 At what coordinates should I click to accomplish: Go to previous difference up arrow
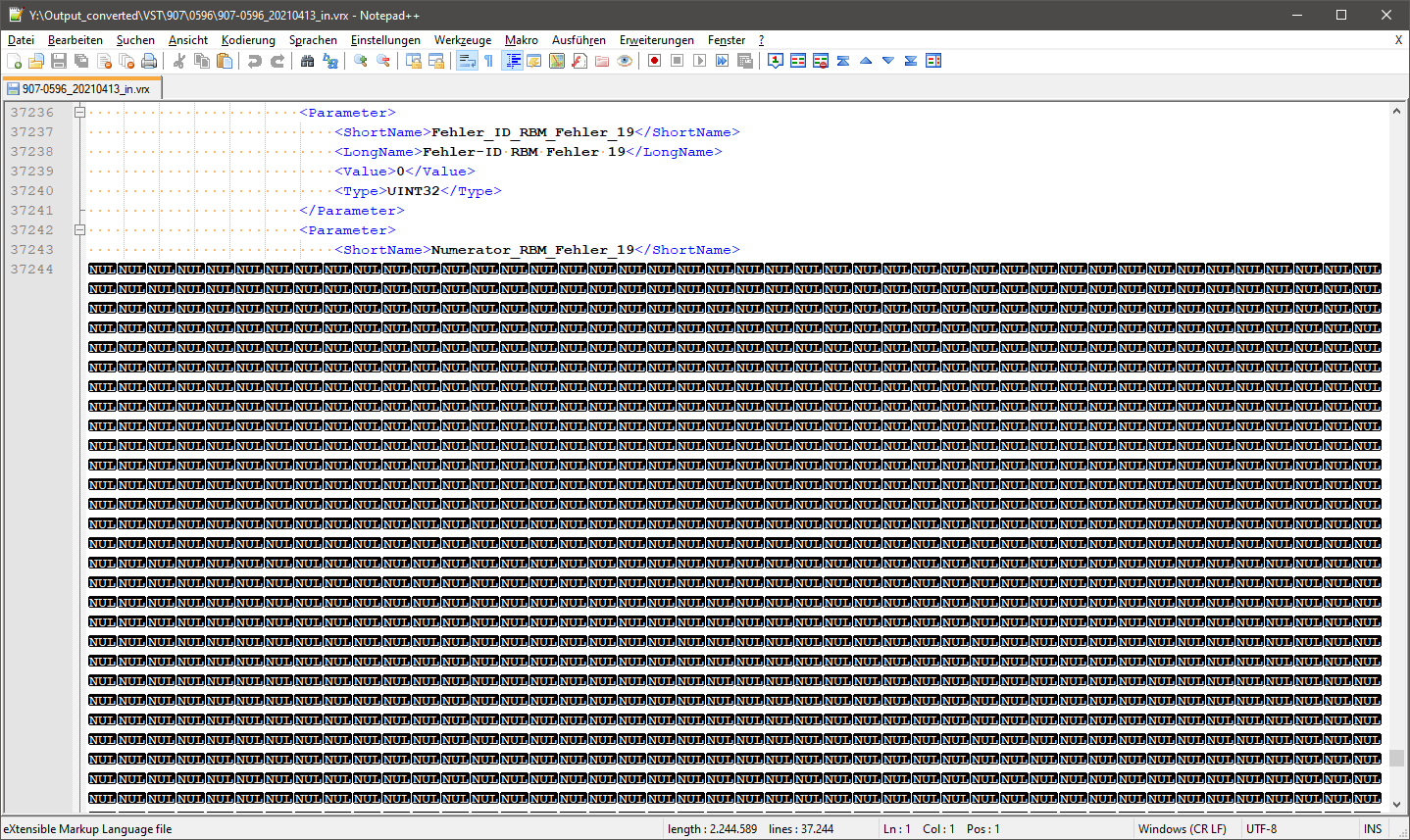coord(866,61)
